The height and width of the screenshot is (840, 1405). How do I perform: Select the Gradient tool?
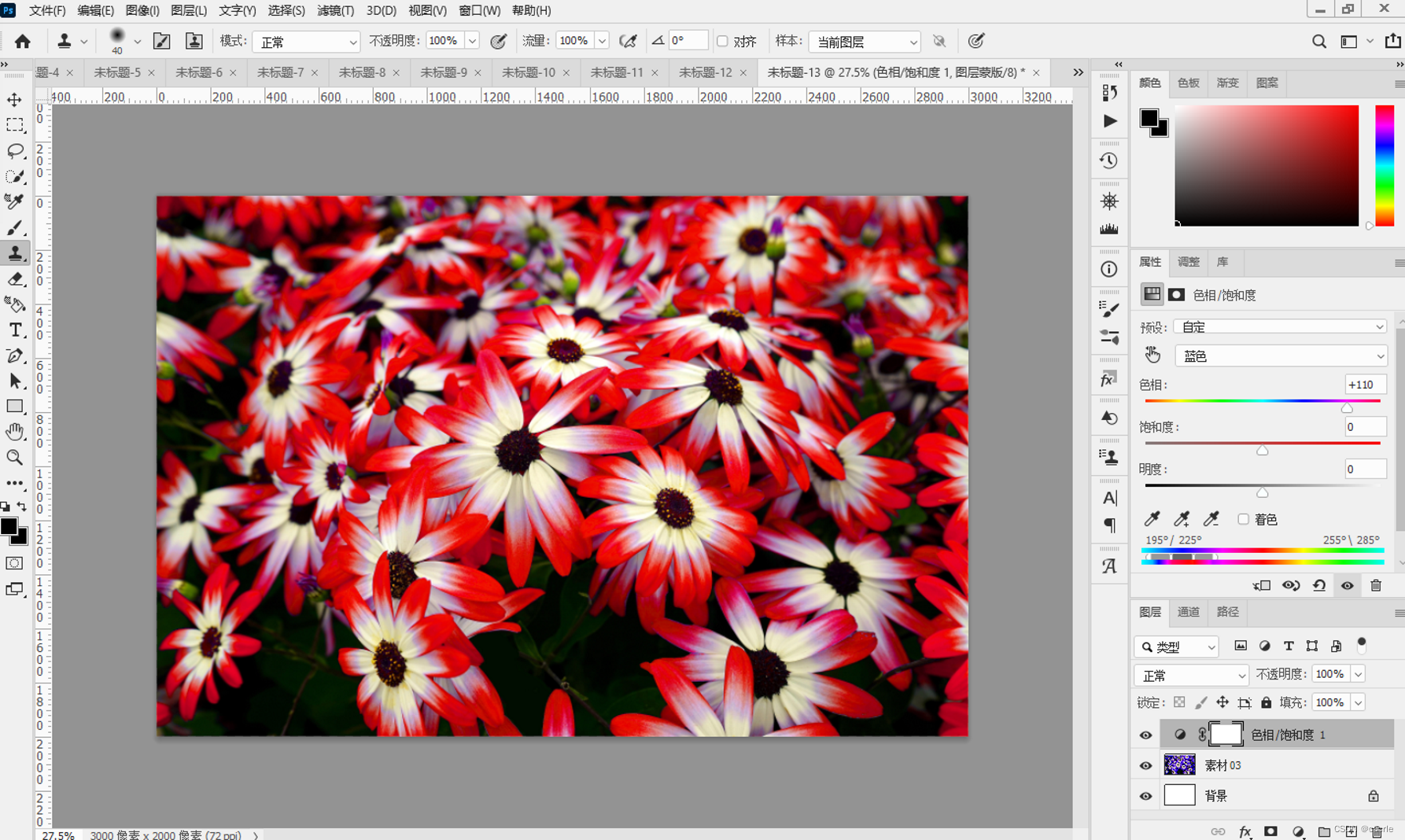15,304
